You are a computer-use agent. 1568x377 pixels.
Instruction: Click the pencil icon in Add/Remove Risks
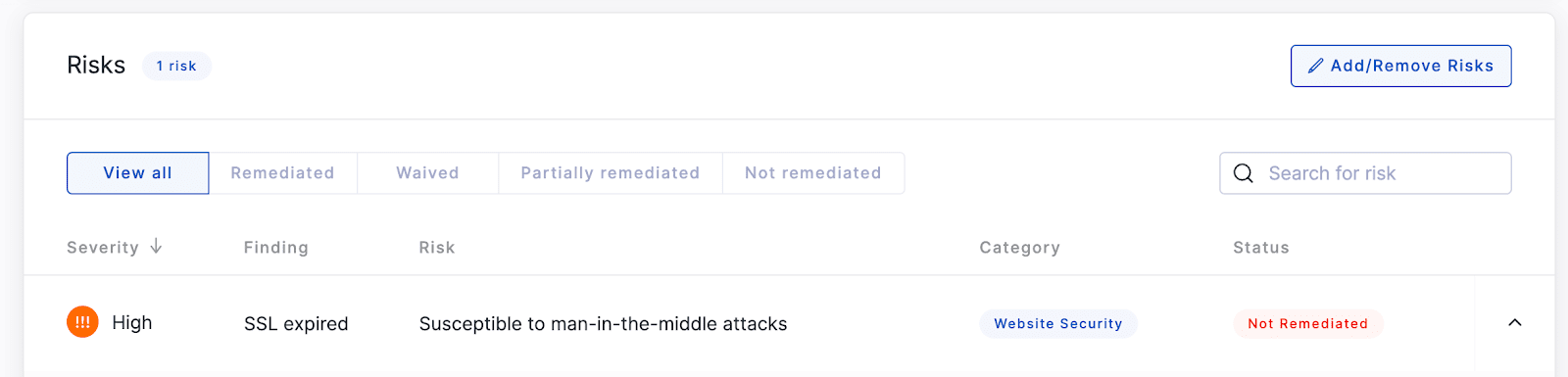pos(1315,66)
